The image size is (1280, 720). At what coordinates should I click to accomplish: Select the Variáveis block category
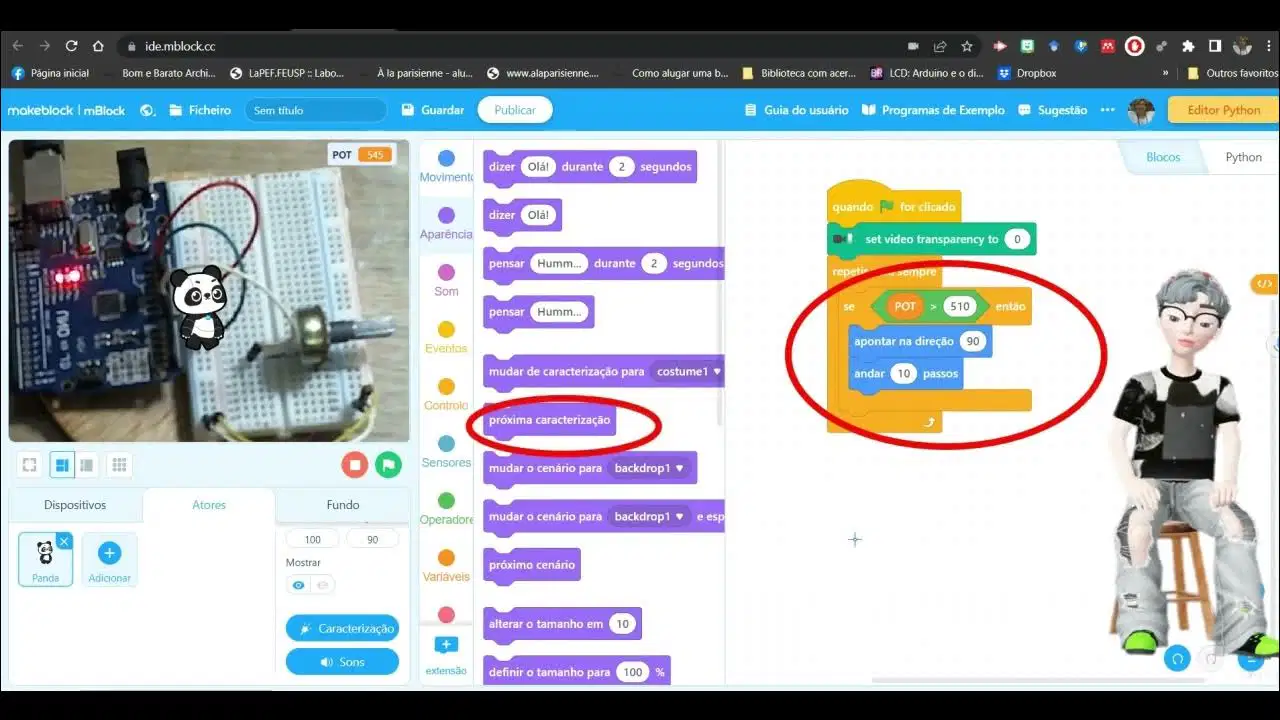(446, 565)
